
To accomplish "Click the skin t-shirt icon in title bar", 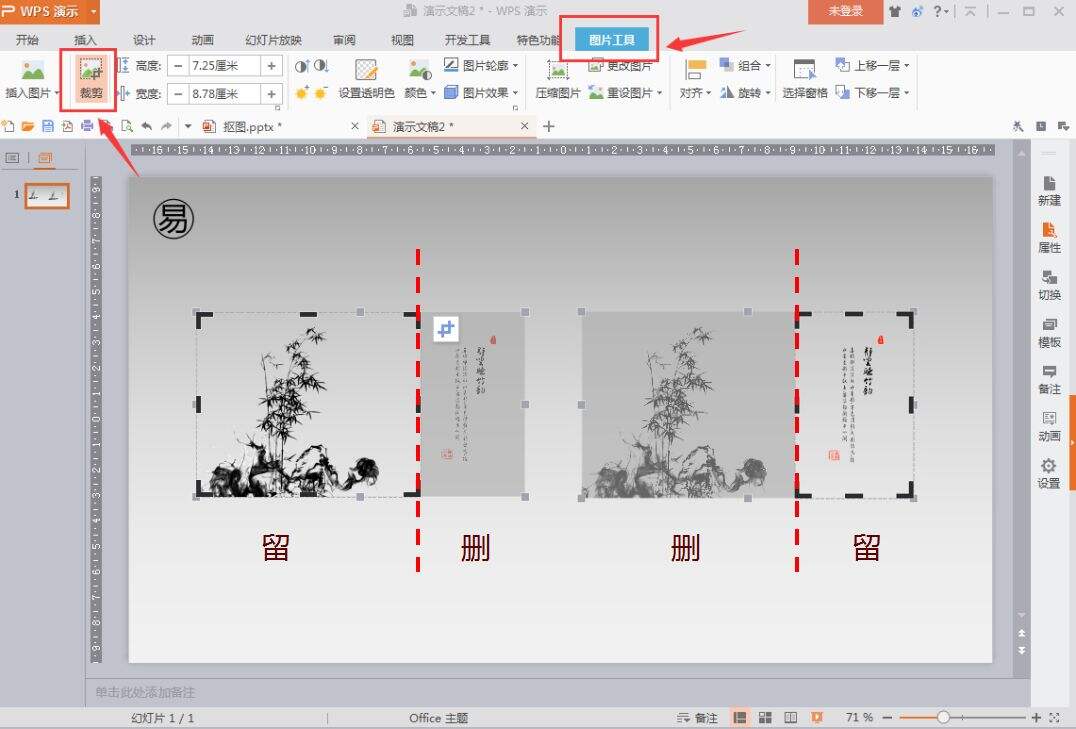I will coord(895,11).
